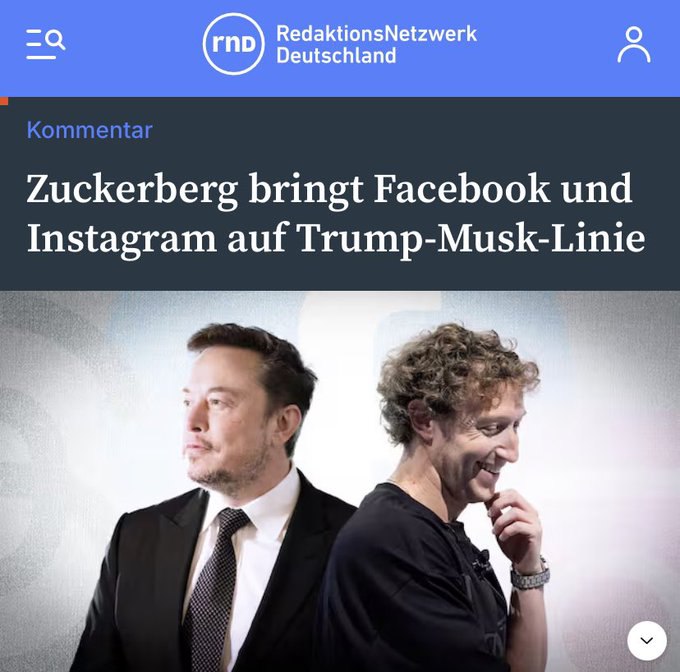Screen dimensions: 680x672
Task: Click the word 'Deutschland' in the header
Action: pyautogui.click(x=336, y=55)
